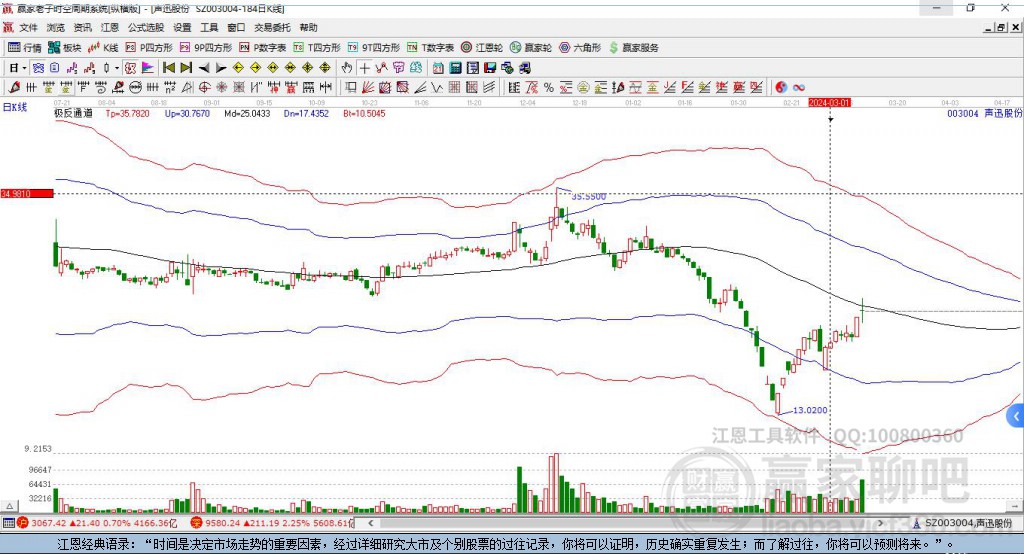Screen dimensions: 1024x554
Task: Open the 公式选股 menu
Action: pos(146,27)
